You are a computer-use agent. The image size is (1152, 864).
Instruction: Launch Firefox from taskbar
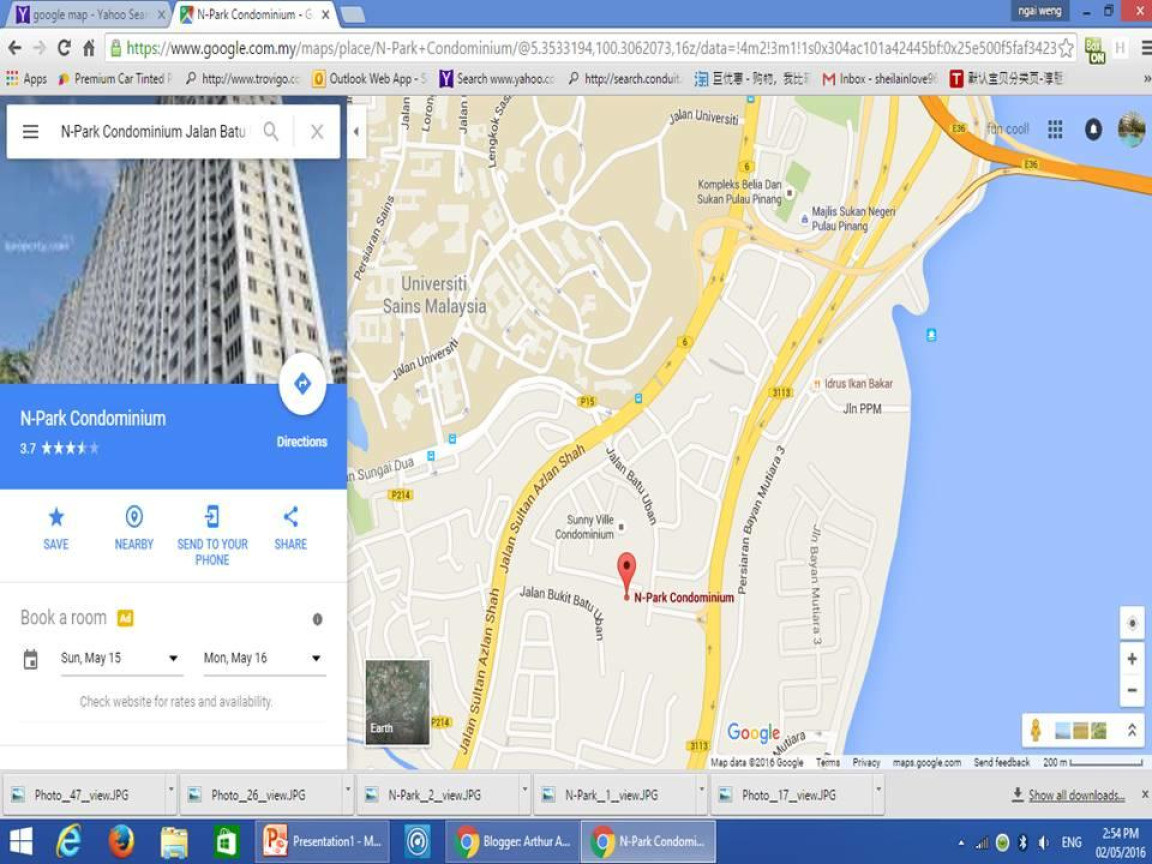pos(121,841)
